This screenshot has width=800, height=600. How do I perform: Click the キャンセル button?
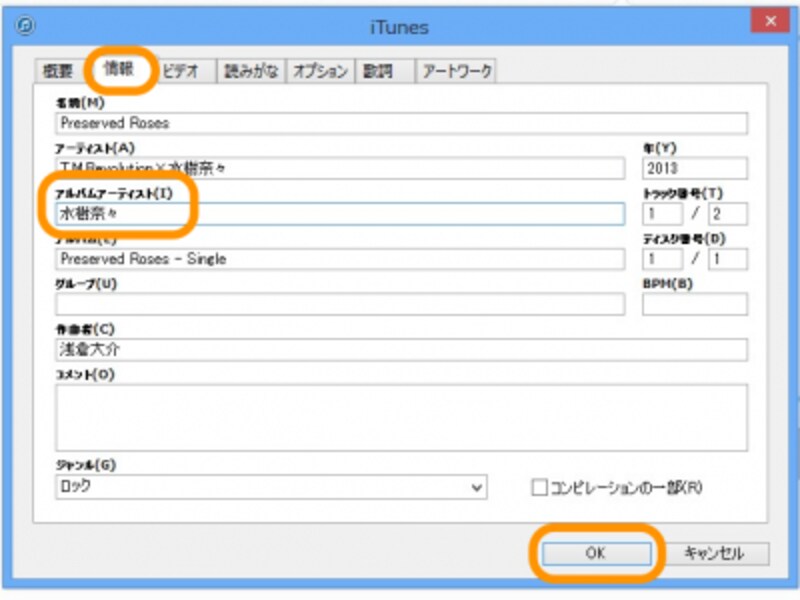point(714,553)
